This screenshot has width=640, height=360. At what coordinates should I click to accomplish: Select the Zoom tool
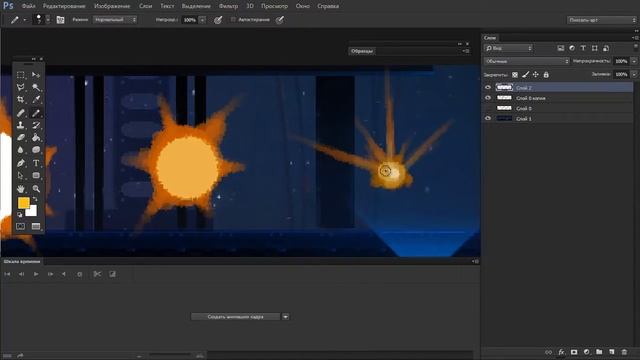tap(36, 189)
